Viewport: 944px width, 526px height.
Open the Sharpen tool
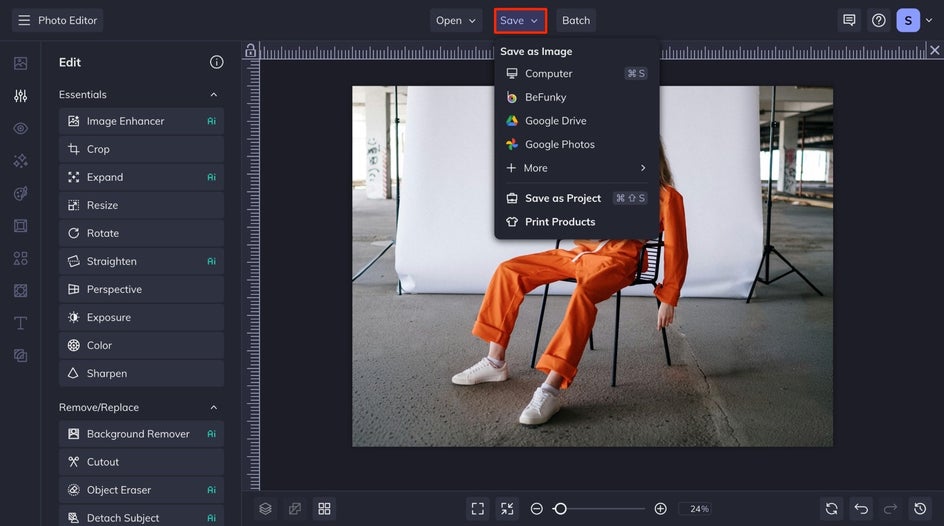pos(141,373)
